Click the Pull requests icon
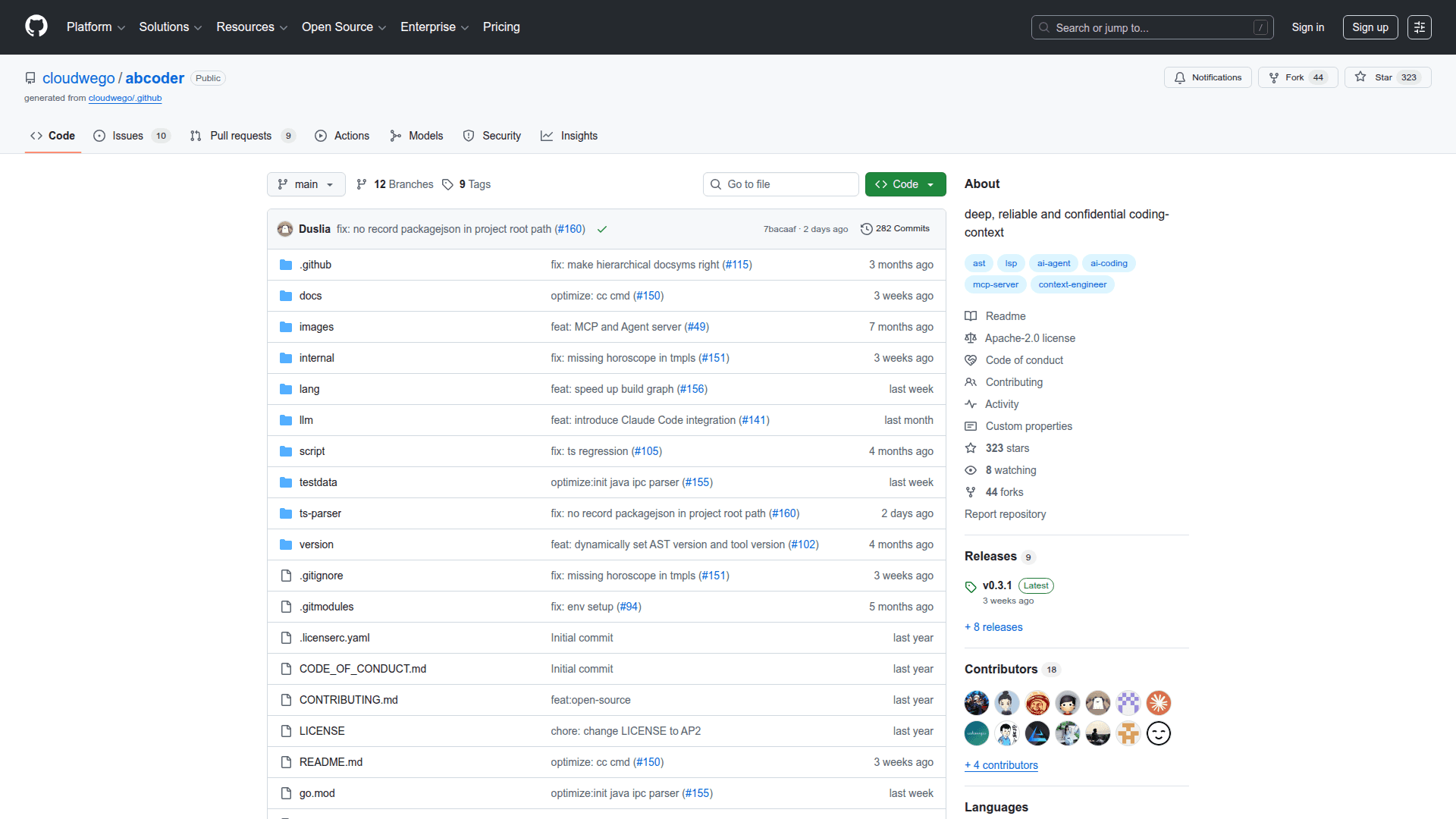Screen dimensions: 1456x819 [196, 136]
